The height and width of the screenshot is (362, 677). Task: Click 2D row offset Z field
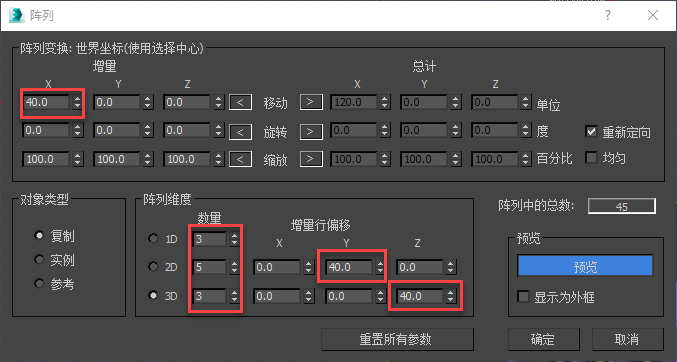(420, 267)
